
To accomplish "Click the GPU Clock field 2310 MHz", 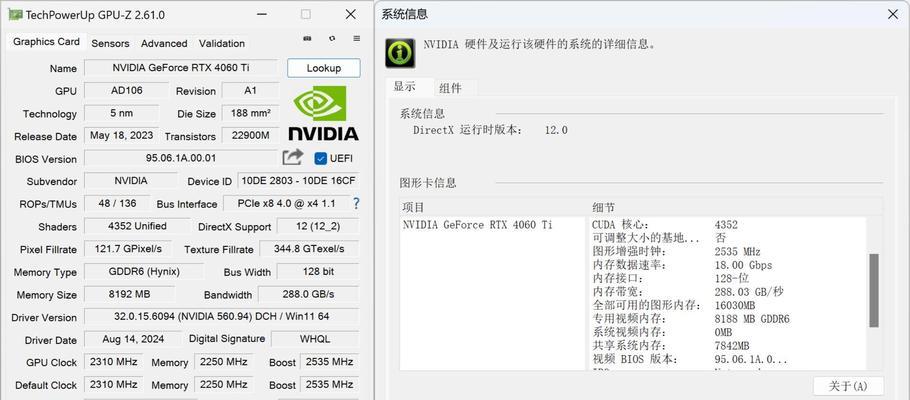I will [114, 362].
